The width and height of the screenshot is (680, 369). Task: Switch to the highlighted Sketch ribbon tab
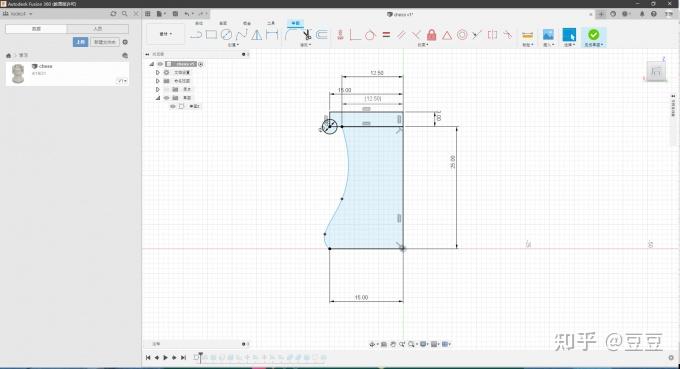[x=295, y=23]
